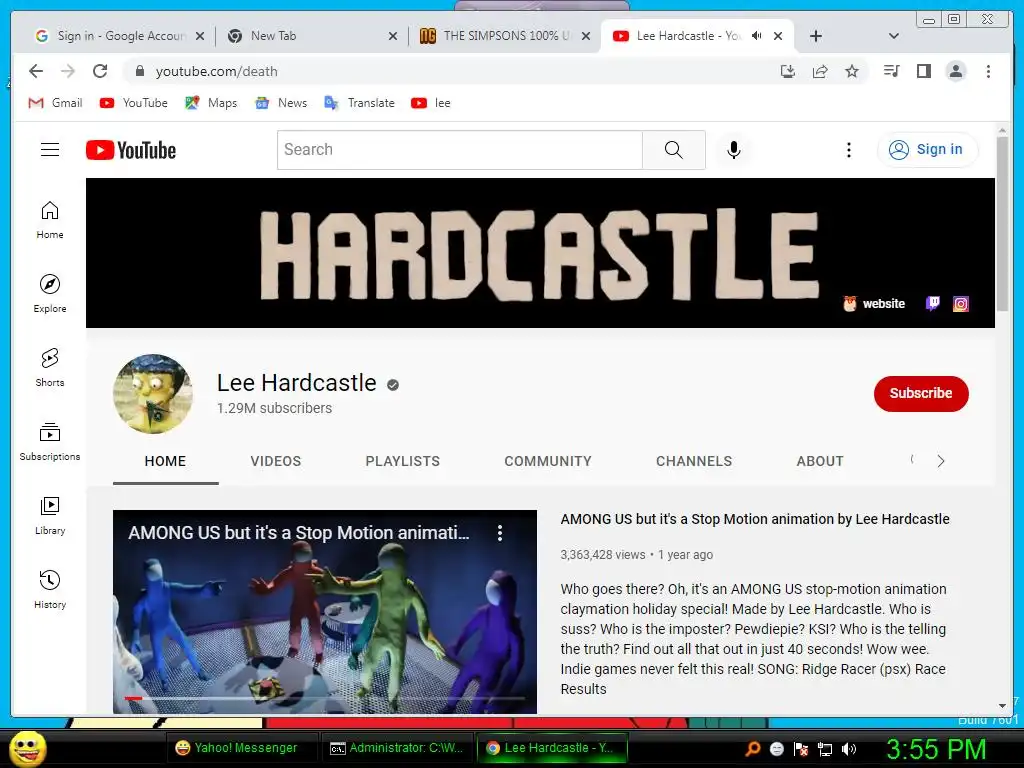Click the video progress bar
The width and height of the screenshot is (1024, 768).
point(325,698)
